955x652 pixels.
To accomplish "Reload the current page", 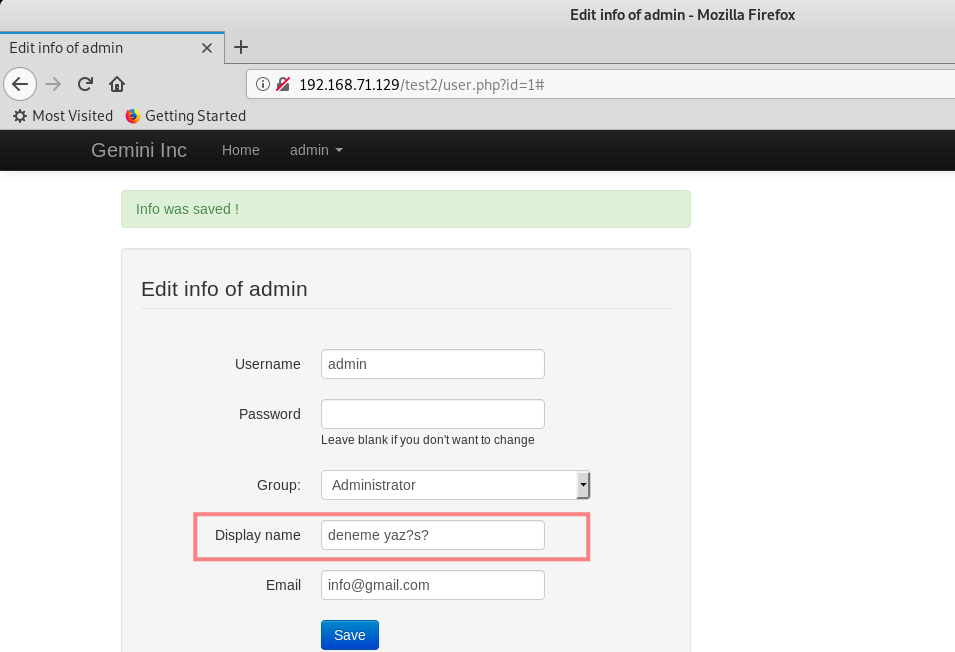I will tap(86, 84).
